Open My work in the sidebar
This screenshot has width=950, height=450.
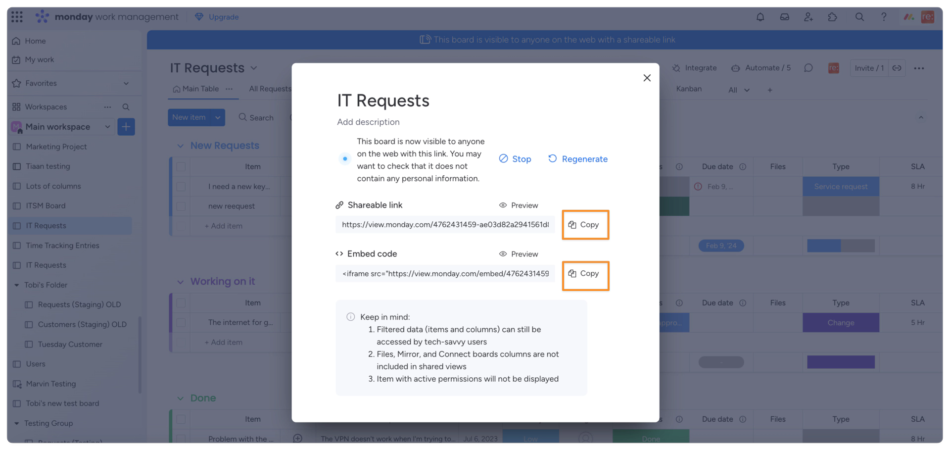pyautogui.click(x=33, y=59)
